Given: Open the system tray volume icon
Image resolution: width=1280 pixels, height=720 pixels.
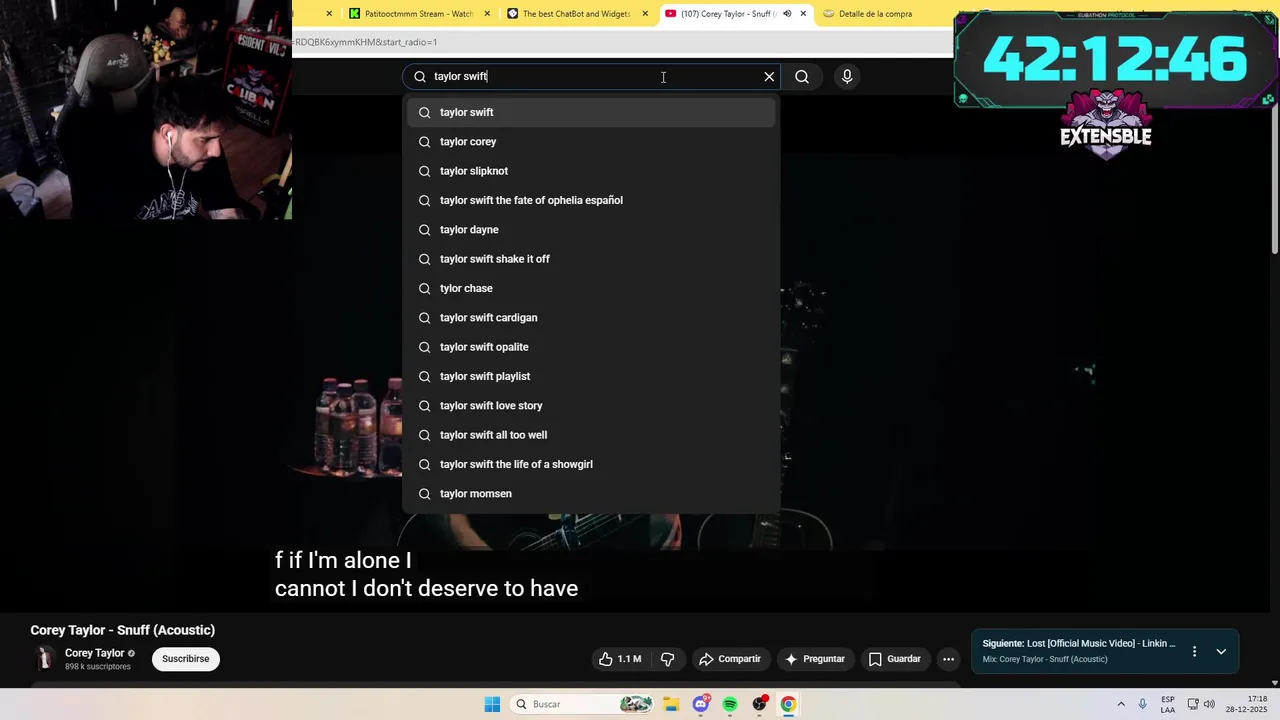Looking at the screenshot, I should tap(1211, 704).
